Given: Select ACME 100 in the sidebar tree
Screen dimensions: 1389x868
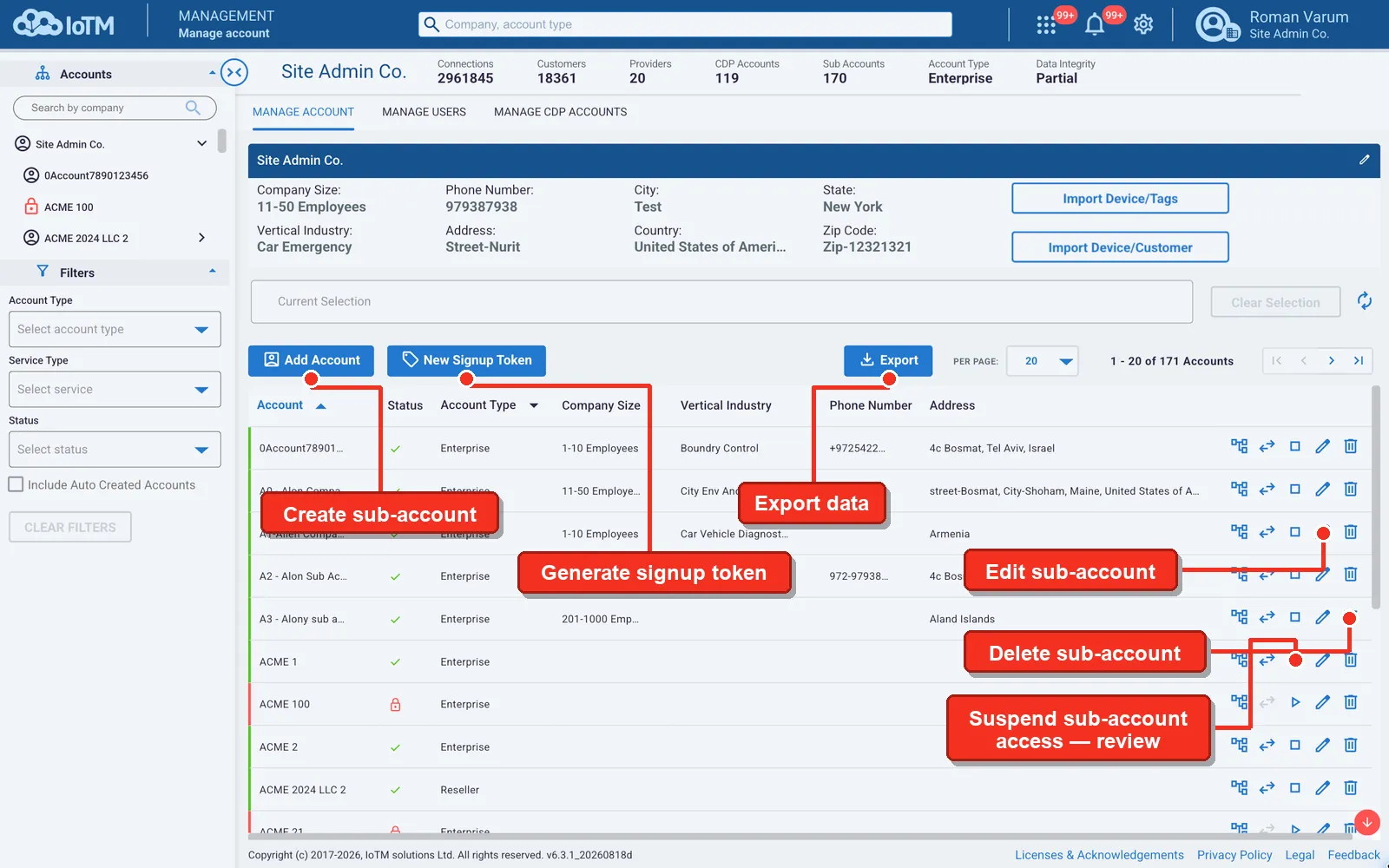Looking at the screenshot, I should coord(68,207).
